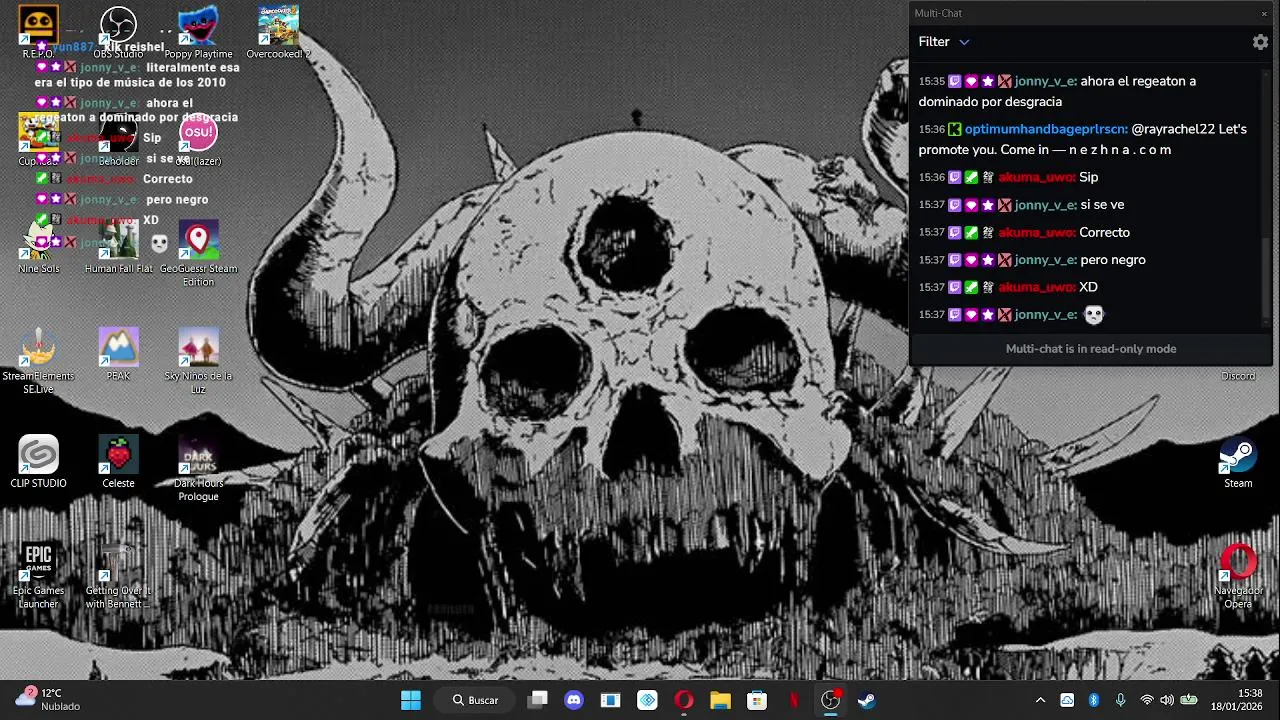Click the microphone tray icon
The image size is (1280, 720).
(1120, 700)
